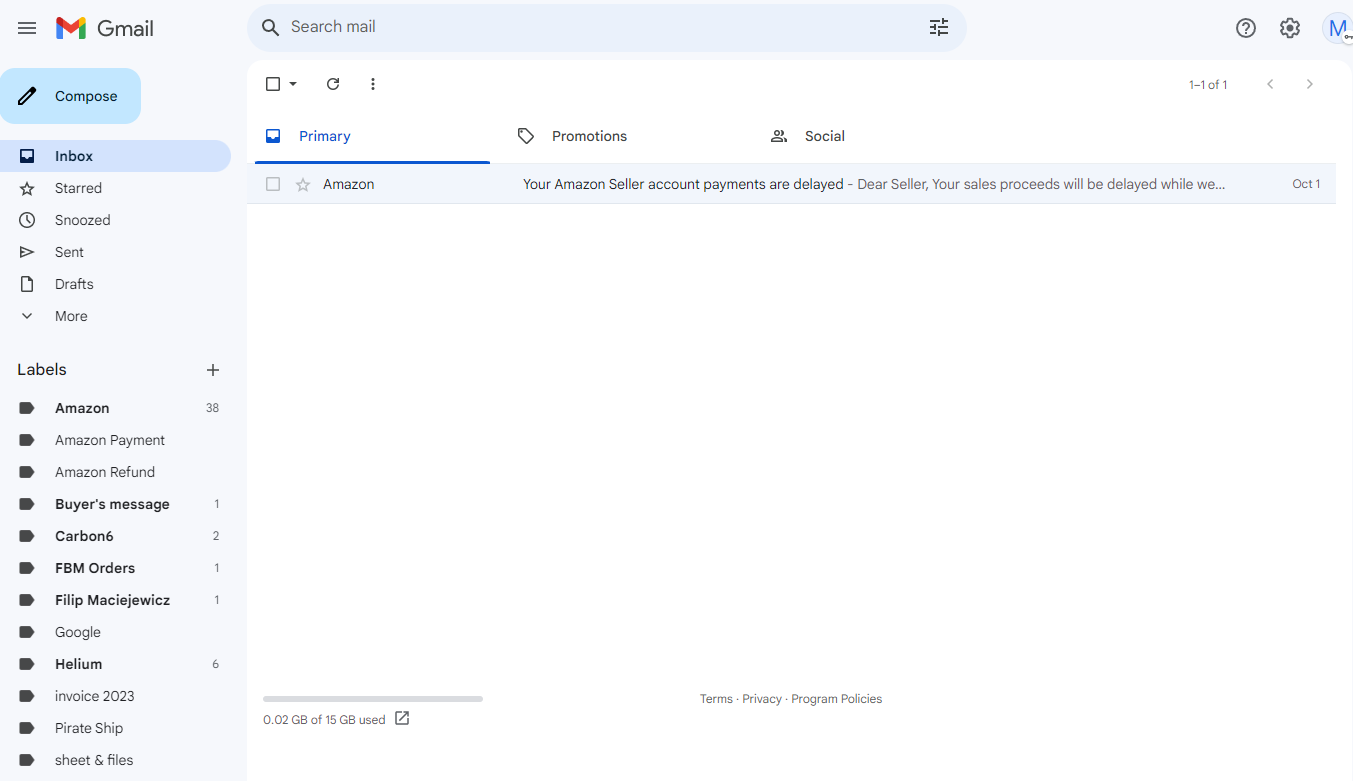
Task: Open the Drafts folder
Action: pyautogui.click(x=115, y=284)
